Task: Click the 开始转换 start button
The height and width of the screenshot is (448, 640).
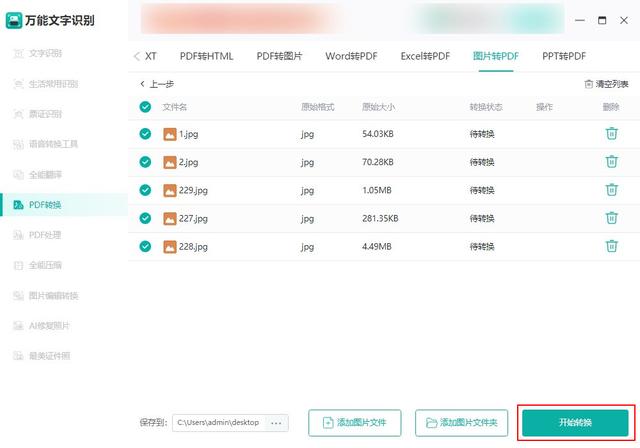Action: pos(575,423)
